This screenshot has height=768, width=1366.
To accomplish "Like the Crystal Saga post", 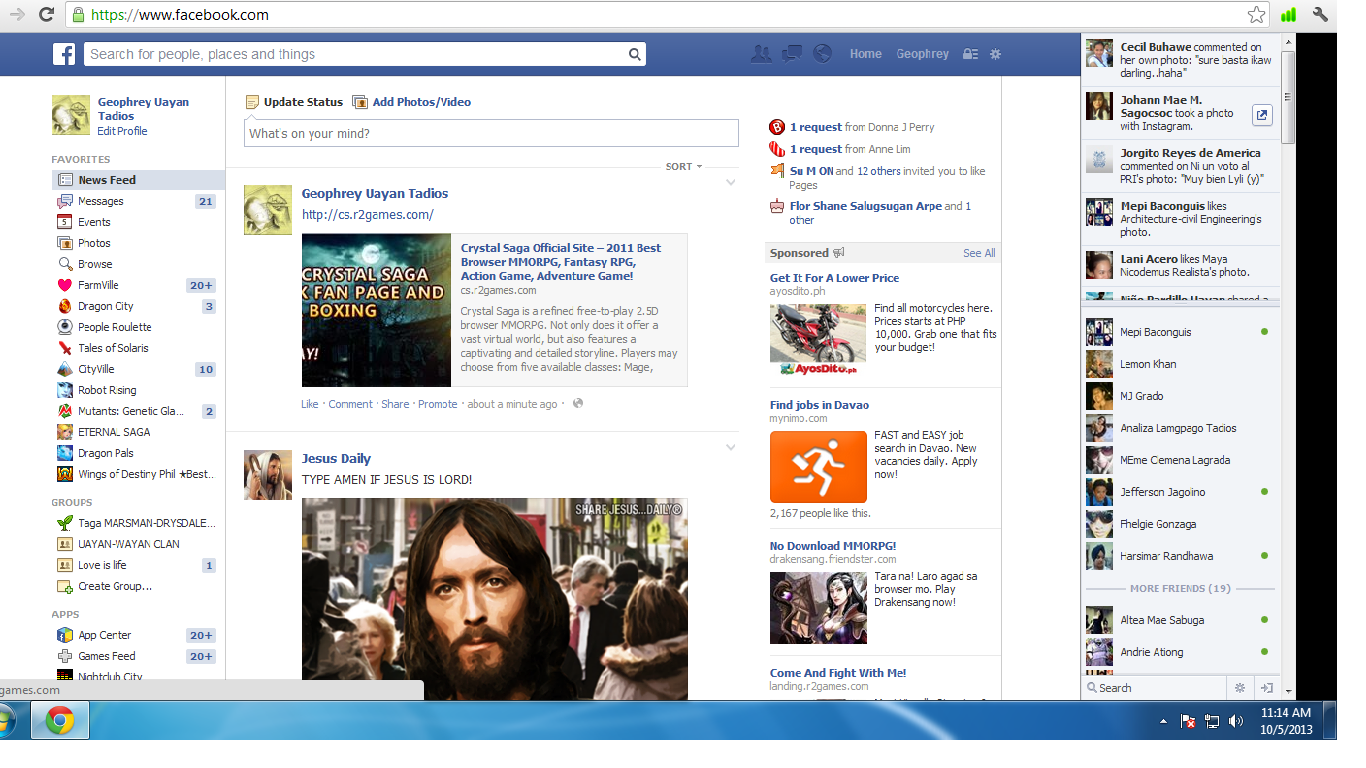I will point(310,404).
